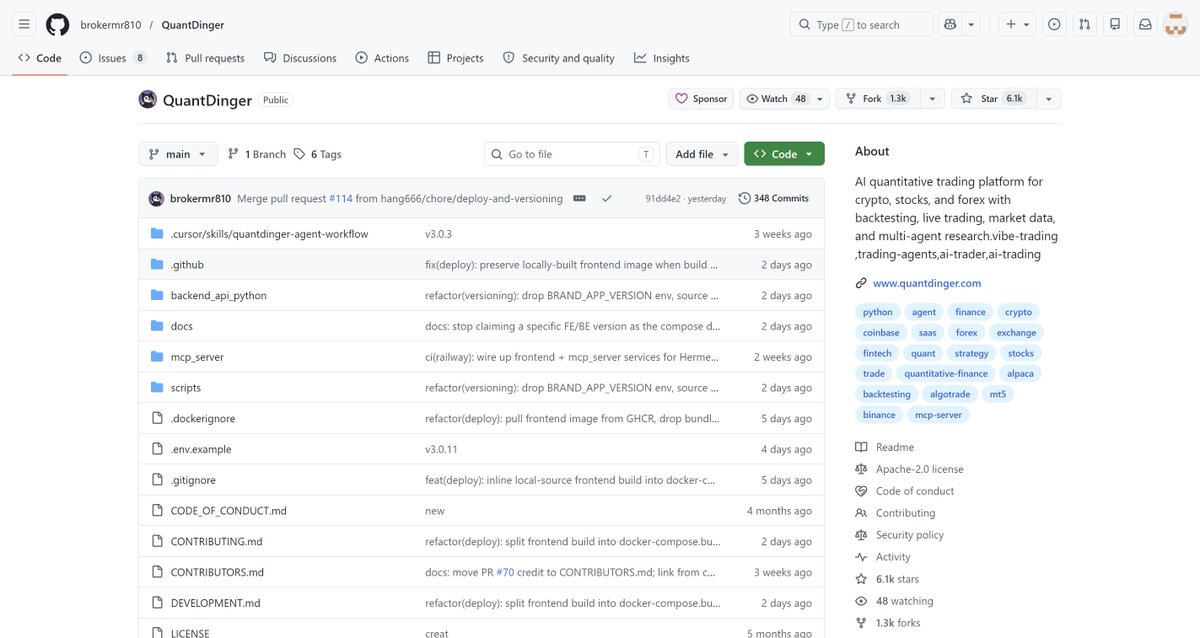Screen dimensions: 1200x638
Task: Click the search box in header
Action: tap(861, 24)
